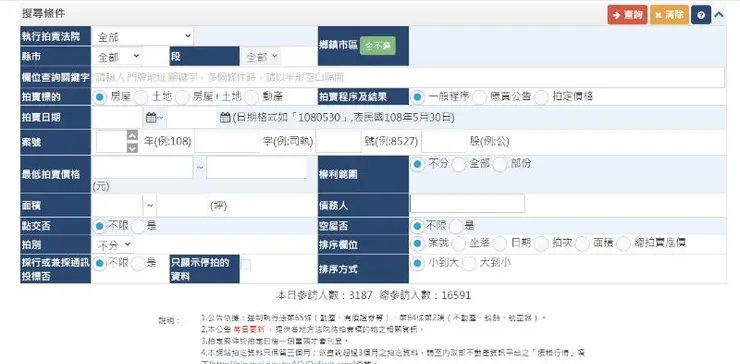This screenshot has height=364, width=740.
Task: Click the 債務人 input field
Action: coord(467,203)
